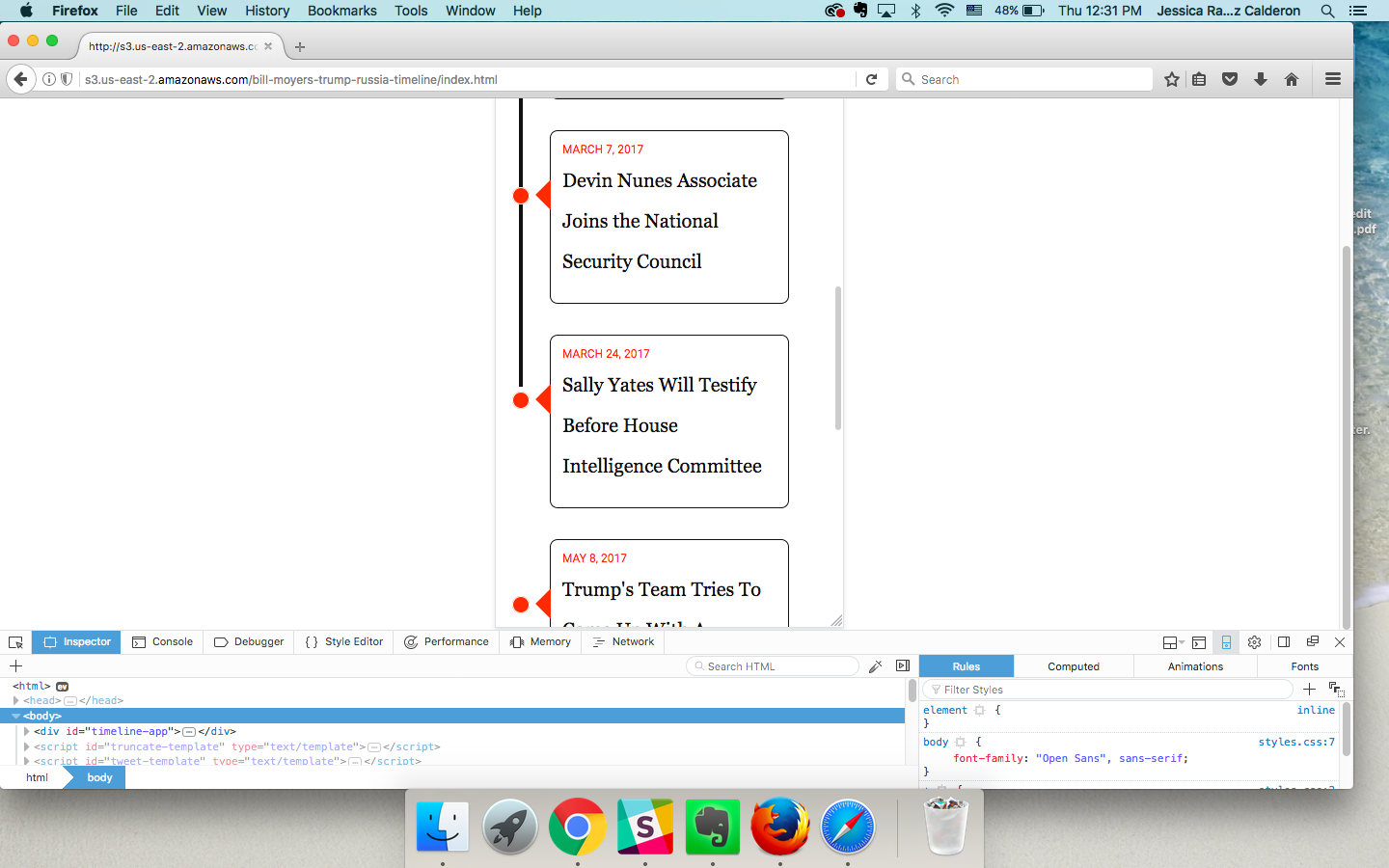This screenshot has width=1389, height=868.
Task: Open the styles.css:7 source link
Action: tap(1295, 743)
